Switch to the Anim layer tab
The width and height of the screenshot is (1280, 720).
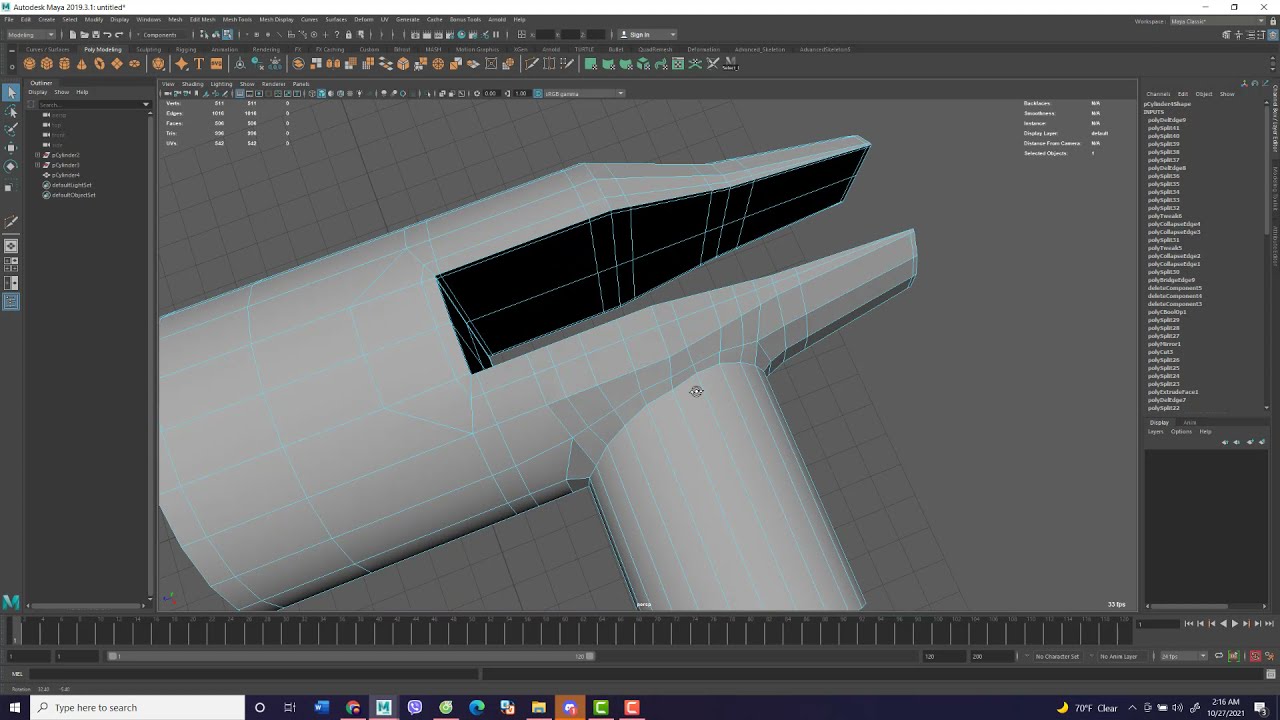tap(1189, 422)
